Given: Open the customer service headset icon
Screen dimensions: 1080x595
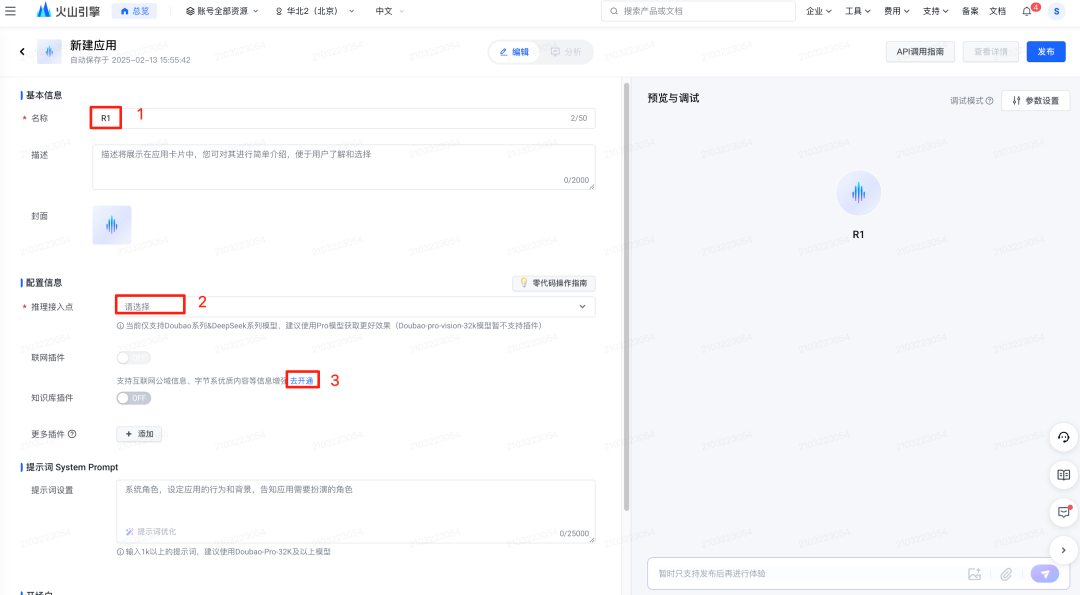Looking at the screenshot, I should pos(1063,437).
